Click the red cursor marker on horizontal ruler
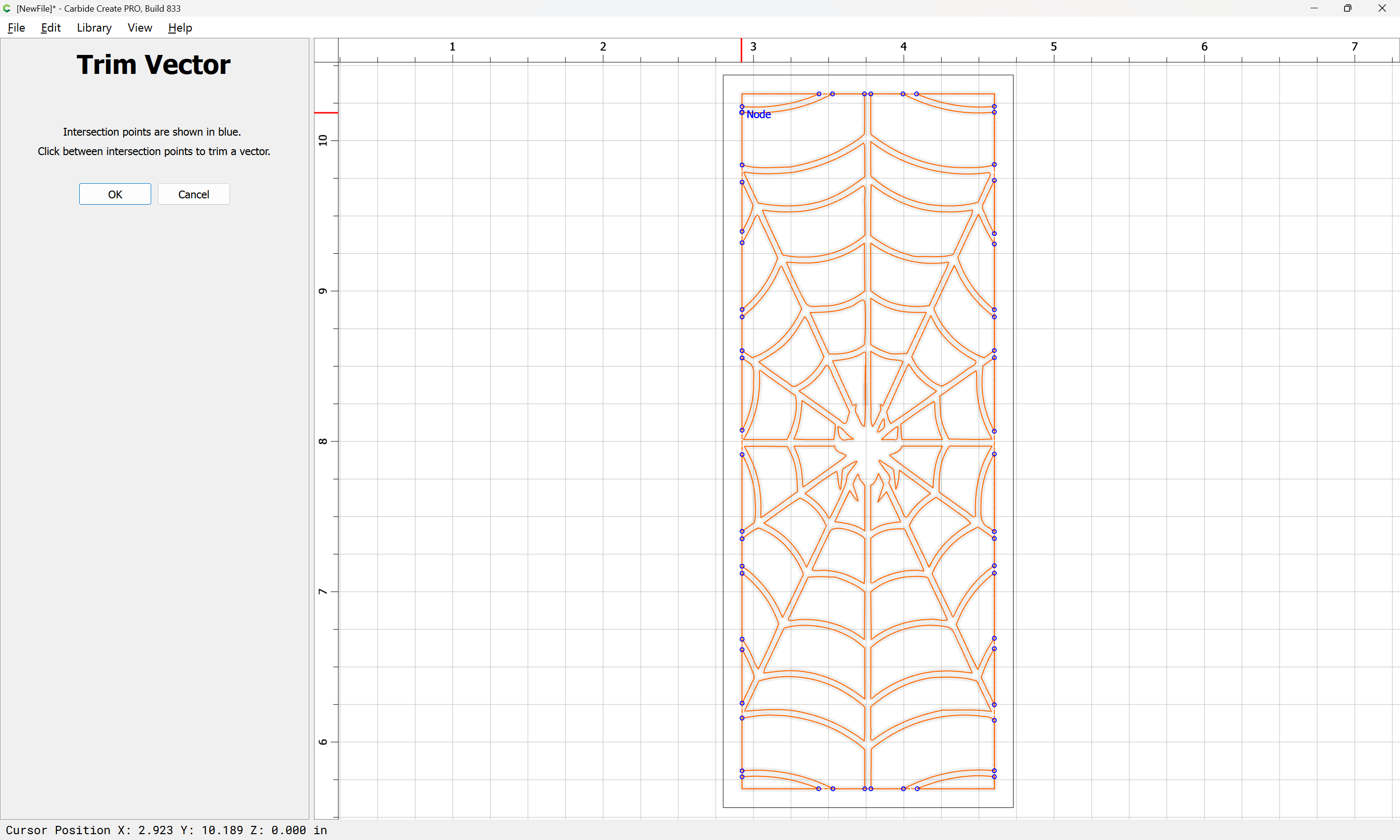 (741, 51)
